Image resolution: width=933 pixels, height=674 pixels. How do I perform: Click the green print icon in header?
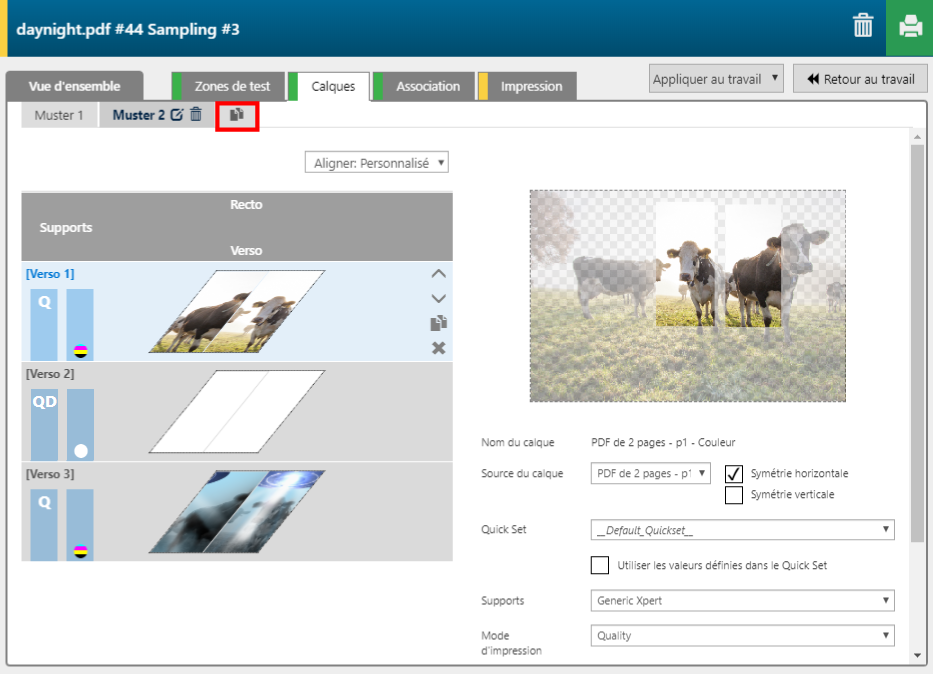(x=909, y=28)
